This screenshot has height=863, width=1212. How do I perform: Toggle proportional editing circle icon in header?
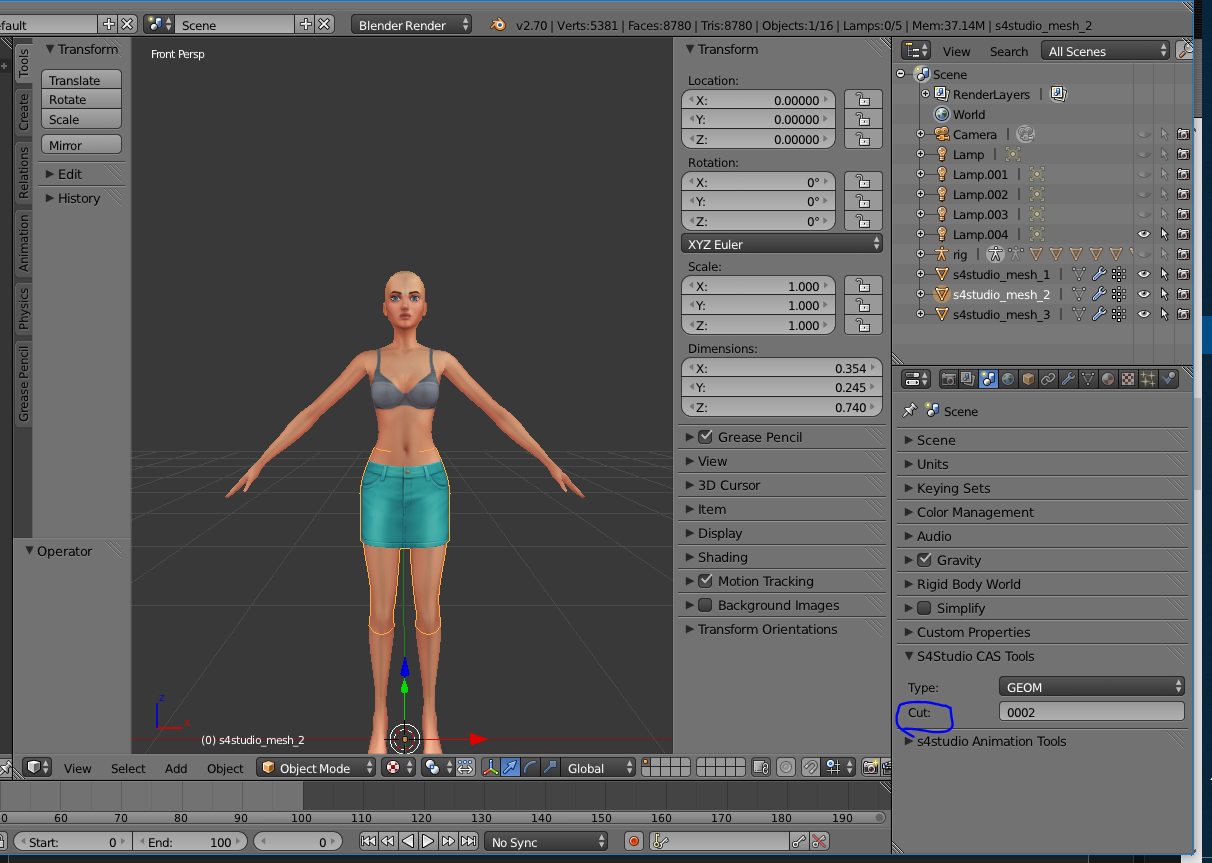tap(785, 767)
